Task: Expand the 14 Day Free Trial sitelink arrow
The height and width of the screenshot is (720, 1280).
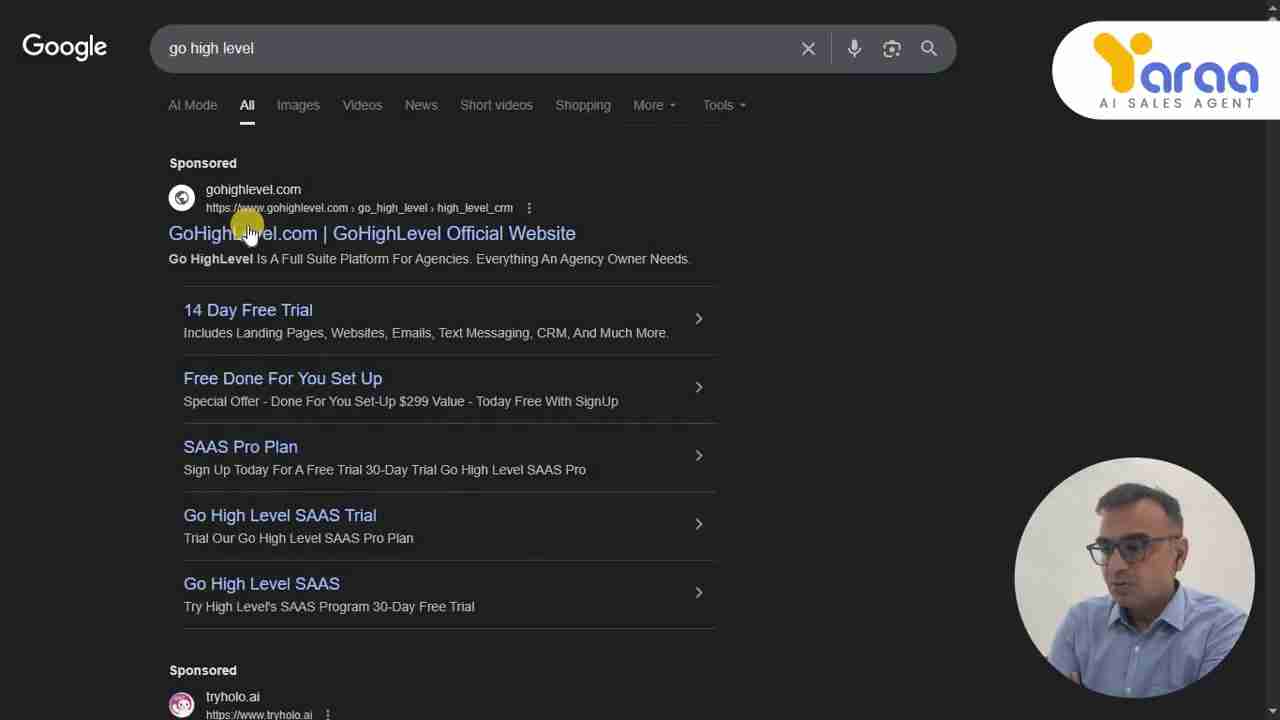Action: (x=698, y=319)
